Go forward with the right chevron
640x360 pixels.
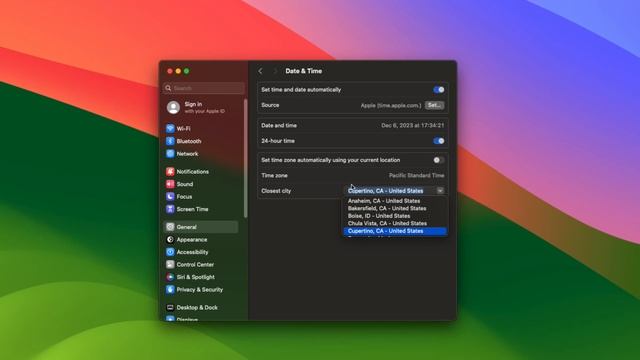pyautogui.click(x=275, y=71)
